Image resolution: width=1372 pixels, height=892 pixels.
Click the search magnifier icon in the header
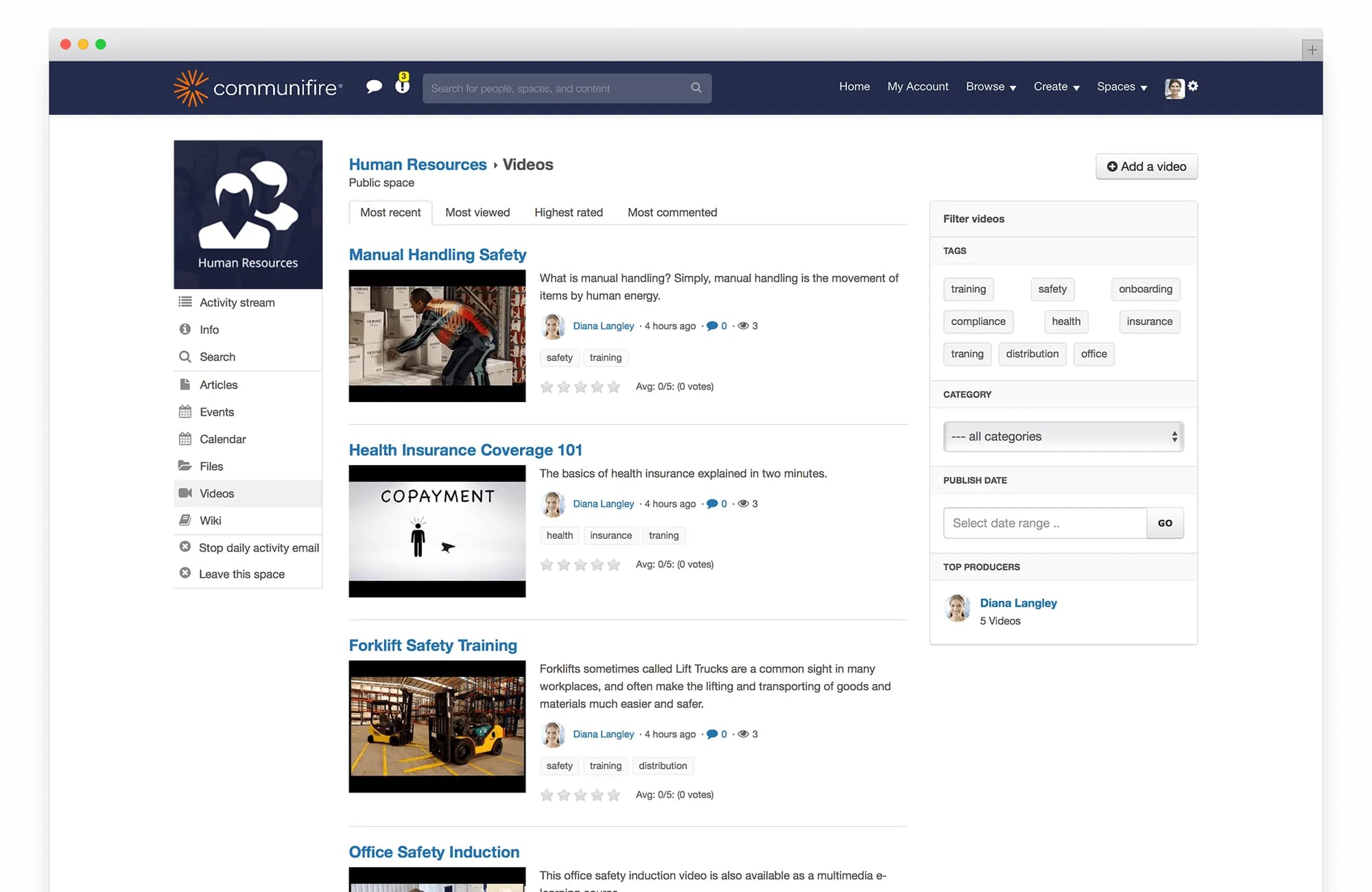click(x=696, y=88)
